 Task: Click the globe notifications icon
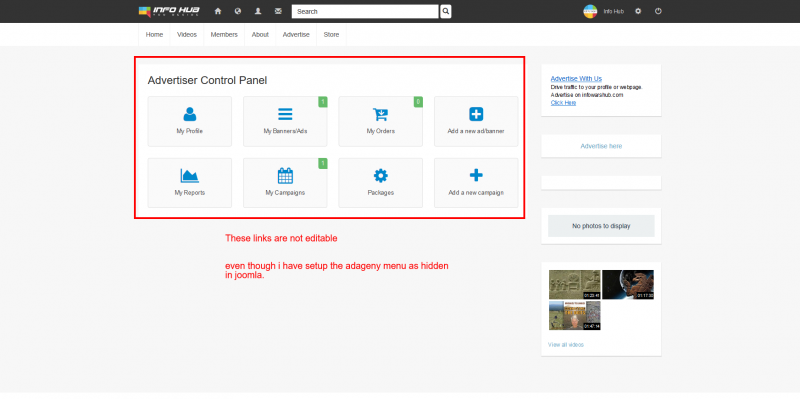point(238,11)
